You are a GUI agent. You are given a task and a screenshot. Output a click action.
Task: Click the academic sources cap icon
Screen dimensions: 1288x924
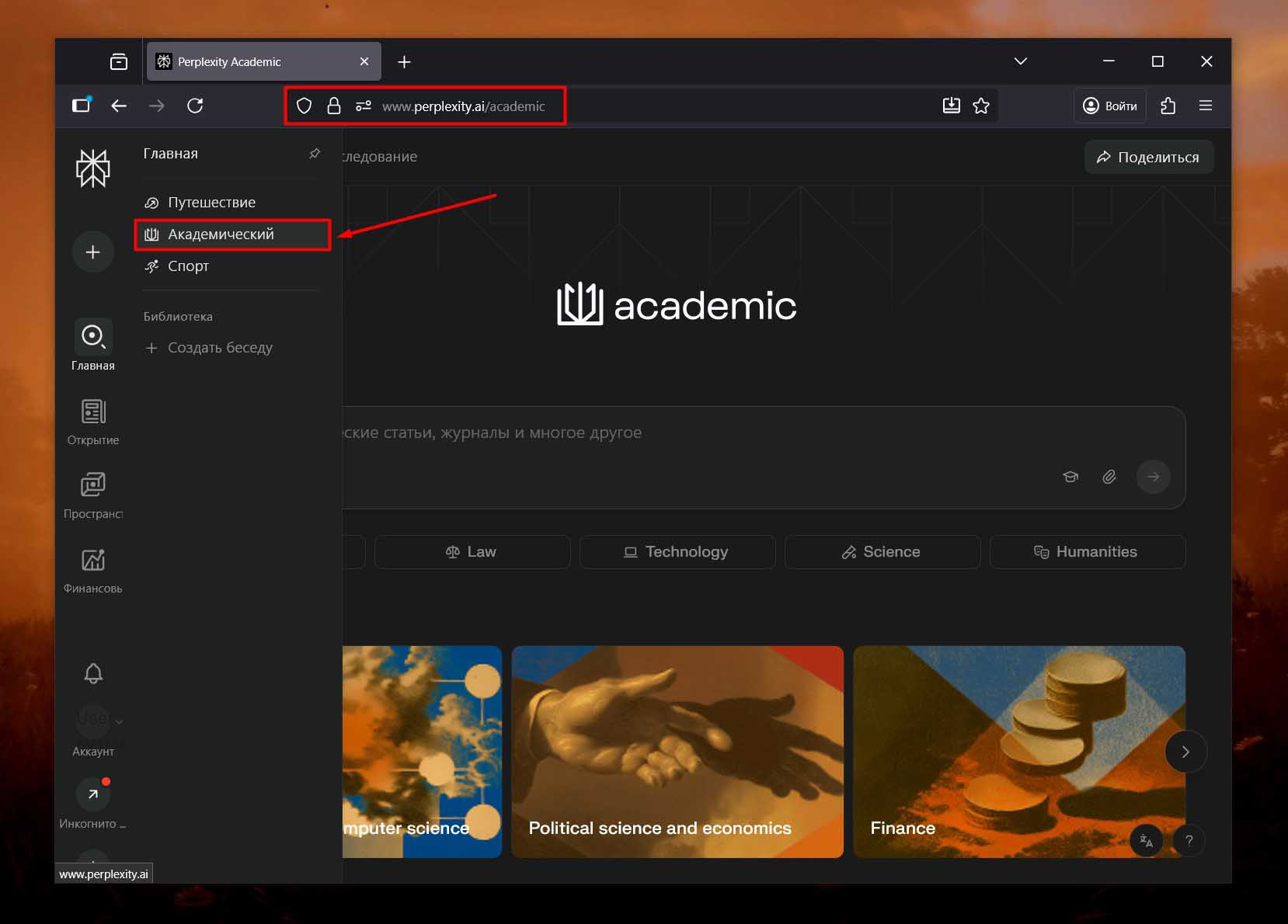point(1070,477)
